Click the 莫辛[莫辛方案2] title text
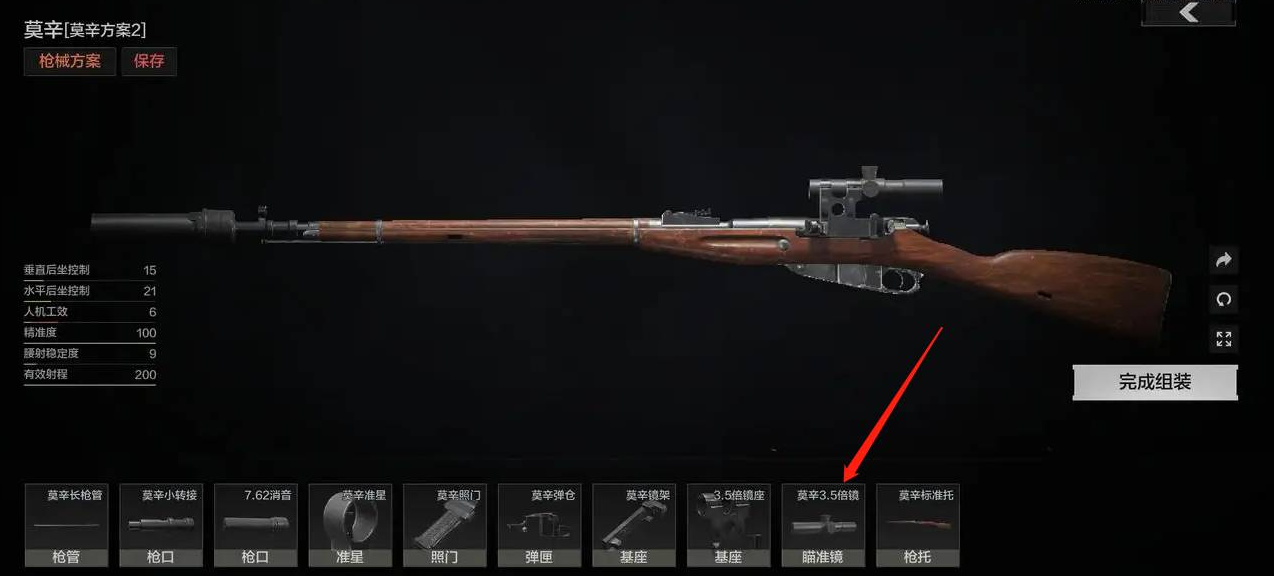 coord(85,30)
